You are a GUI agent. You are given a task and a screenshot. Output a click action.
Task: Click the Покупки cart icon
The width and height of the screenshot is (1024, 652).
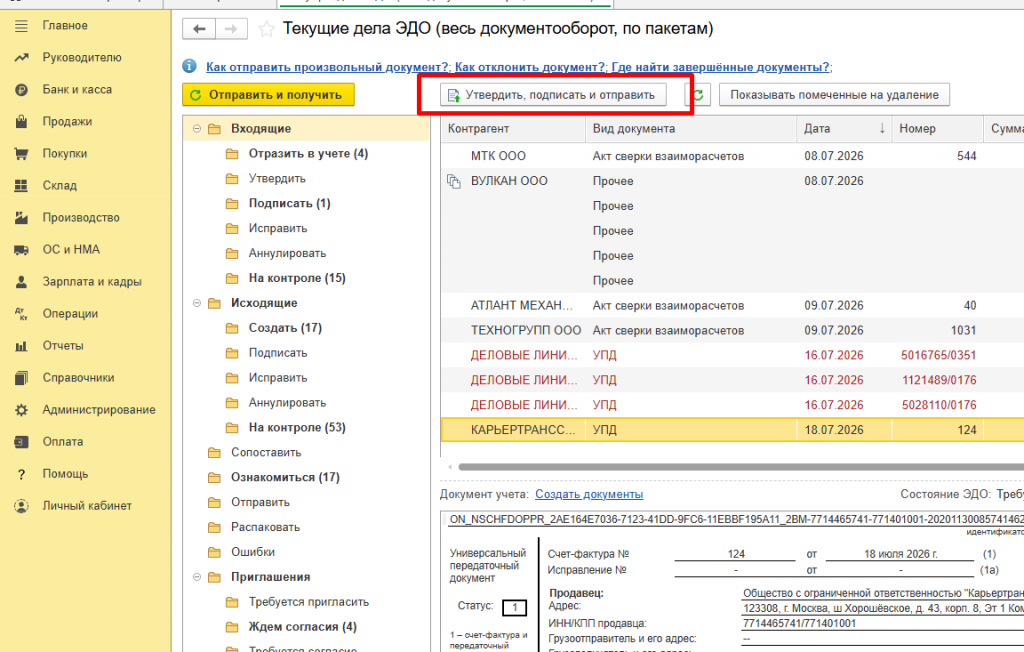22,154
